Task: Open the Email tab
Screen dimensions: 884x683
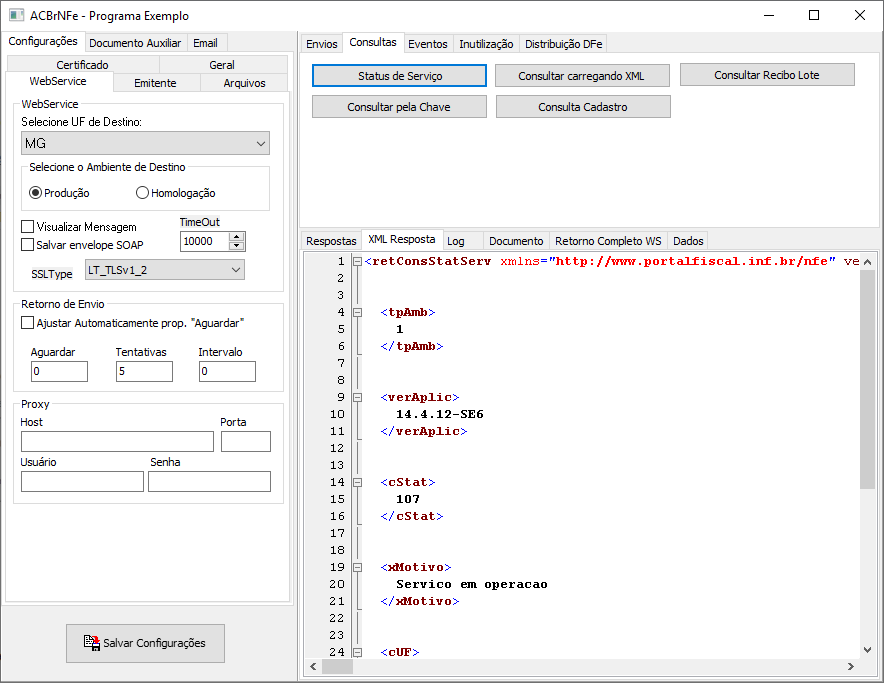Action: [x=206, y=43]
